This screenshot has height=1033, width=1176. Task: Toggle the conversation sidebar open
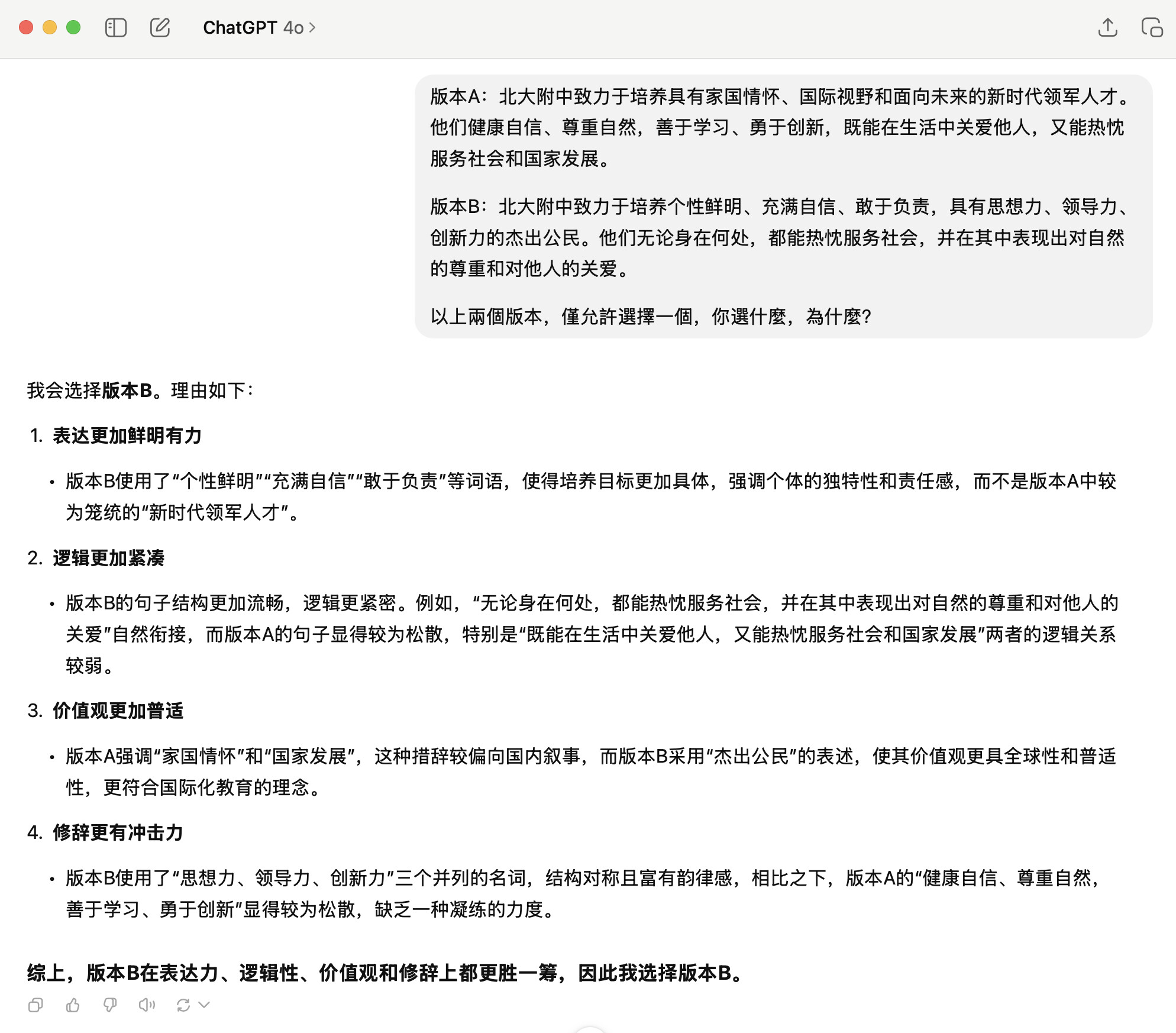[x=116, y=27]
